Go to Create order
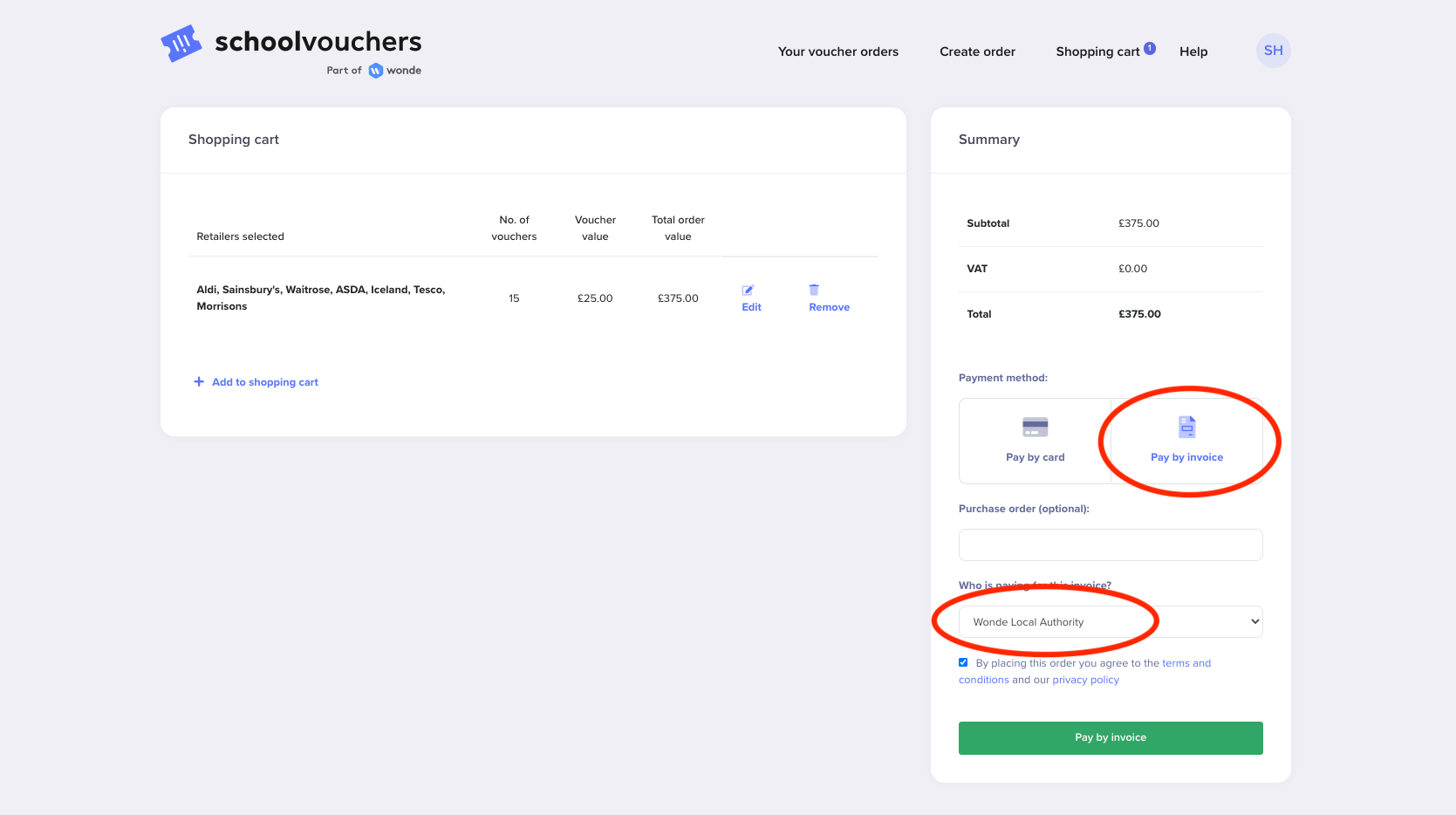This screenshot has width=1456, height=815. [x=977, y=51]
